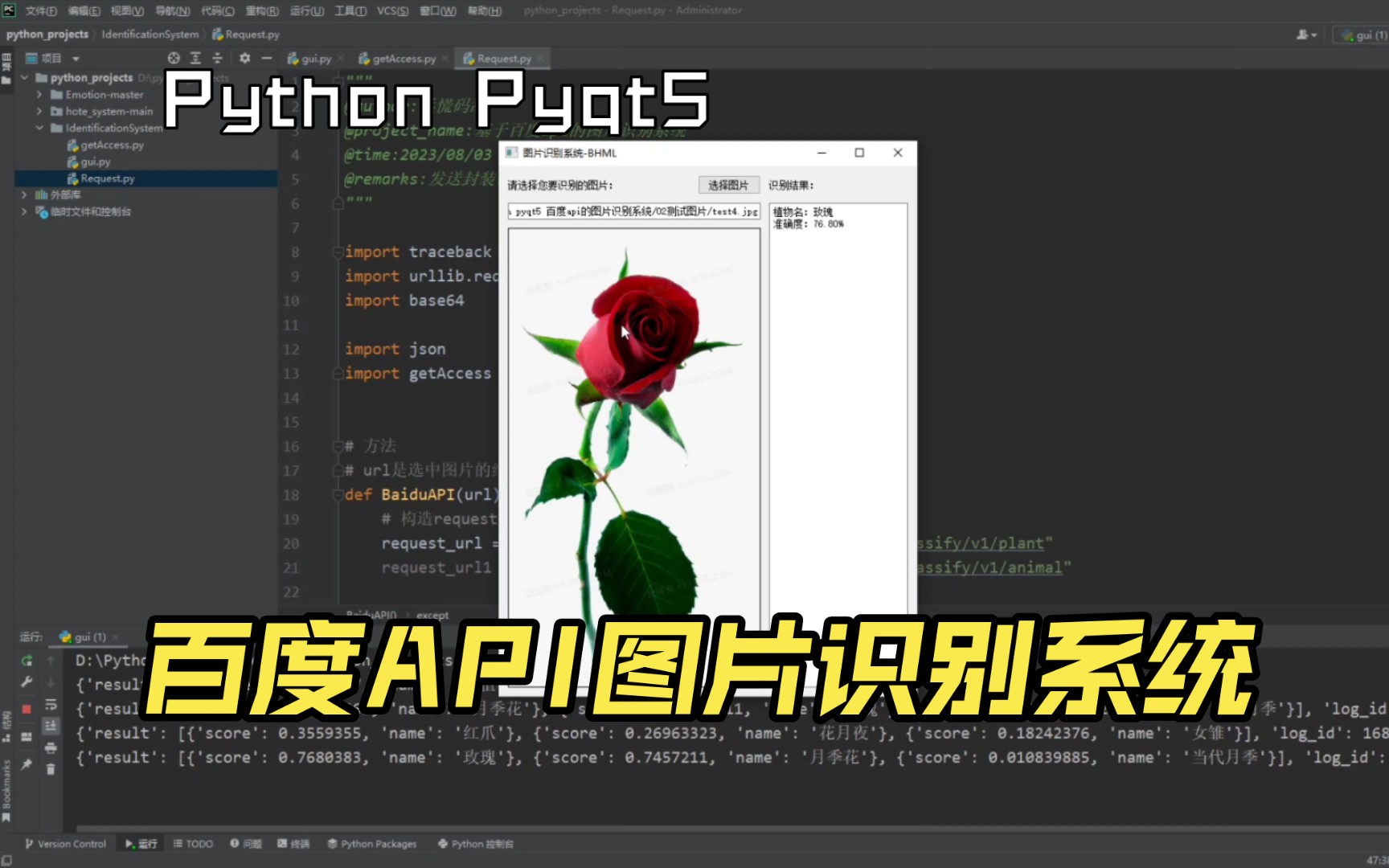Open Version Control from status bar

click(66, 843)
